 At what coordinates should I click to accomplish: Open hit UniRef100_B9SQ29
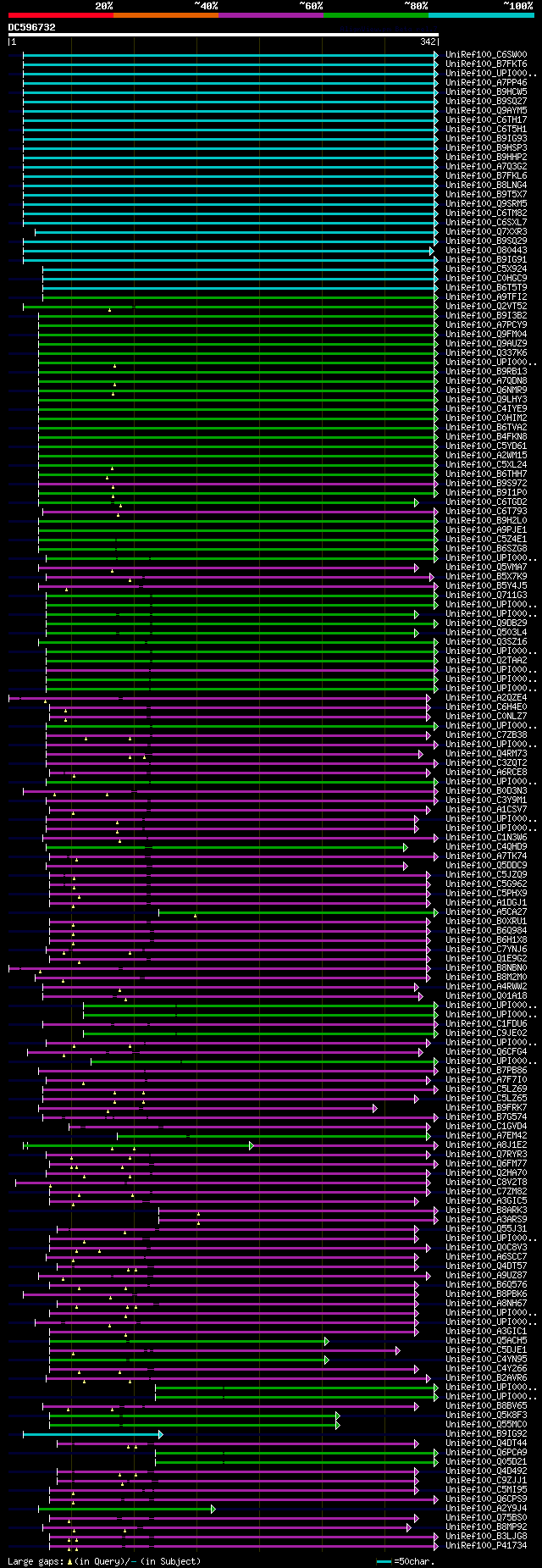pos(486,241)
